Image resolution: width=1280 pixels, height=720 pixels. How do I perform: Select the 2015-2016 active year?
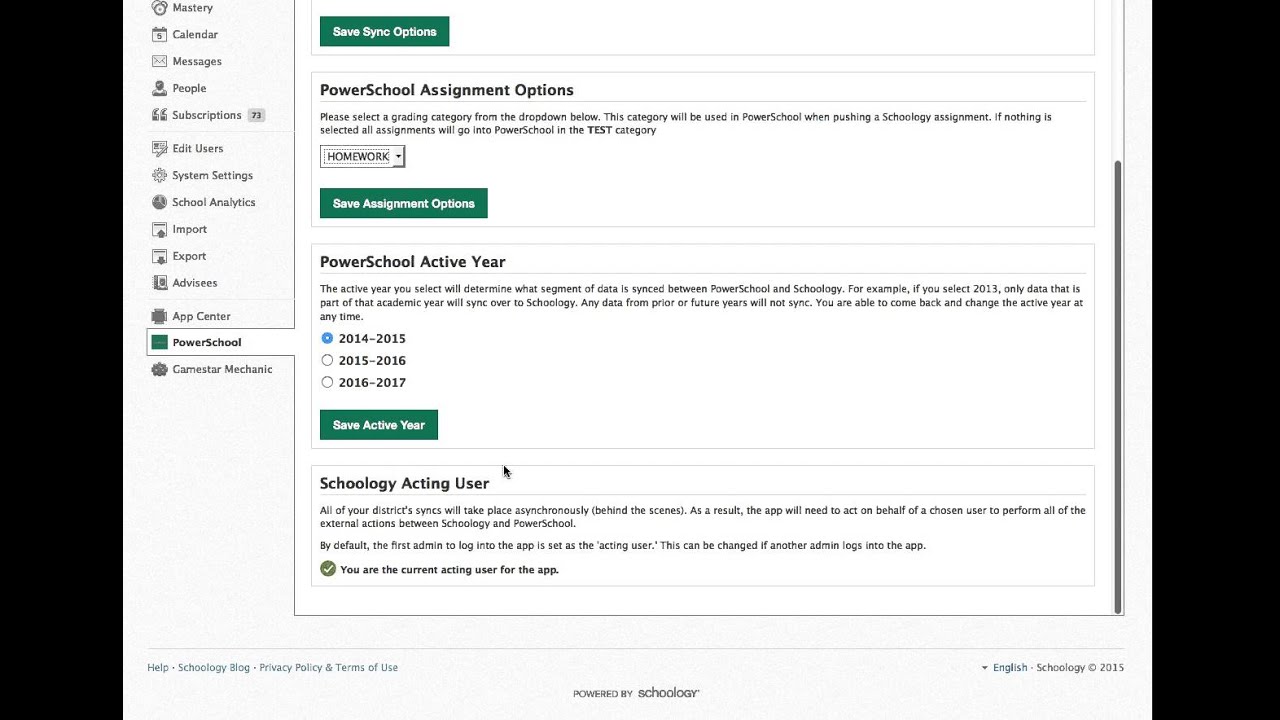coord(327,360)
